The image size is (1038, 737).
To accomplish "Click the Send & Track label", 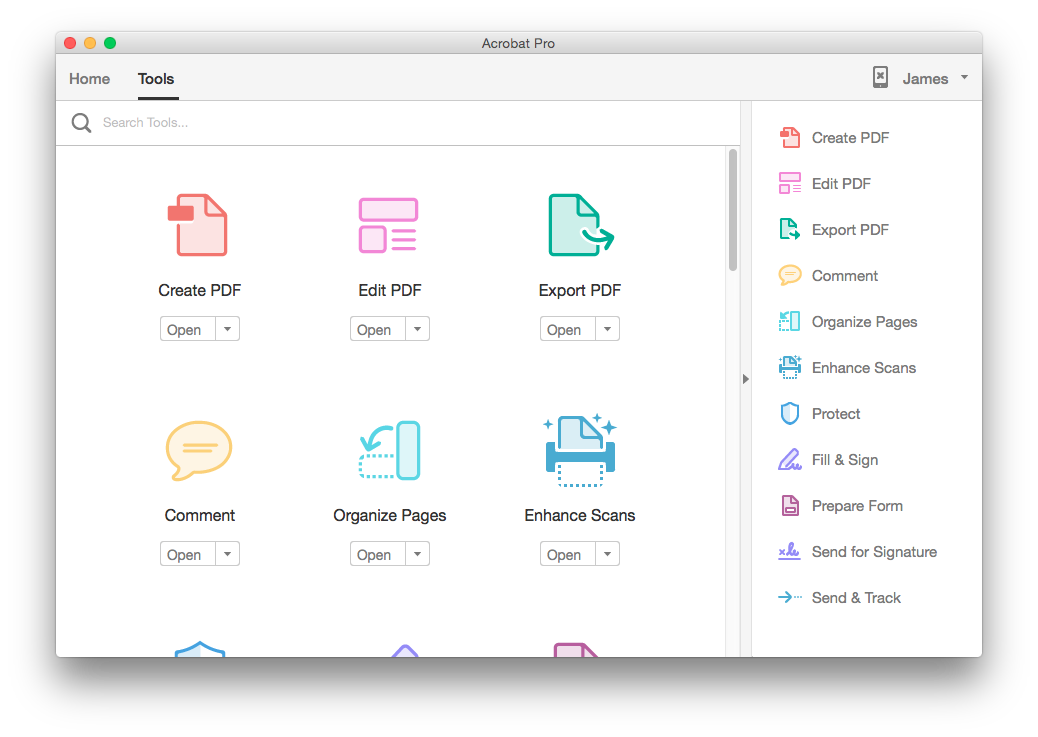I will pos(857,598).
